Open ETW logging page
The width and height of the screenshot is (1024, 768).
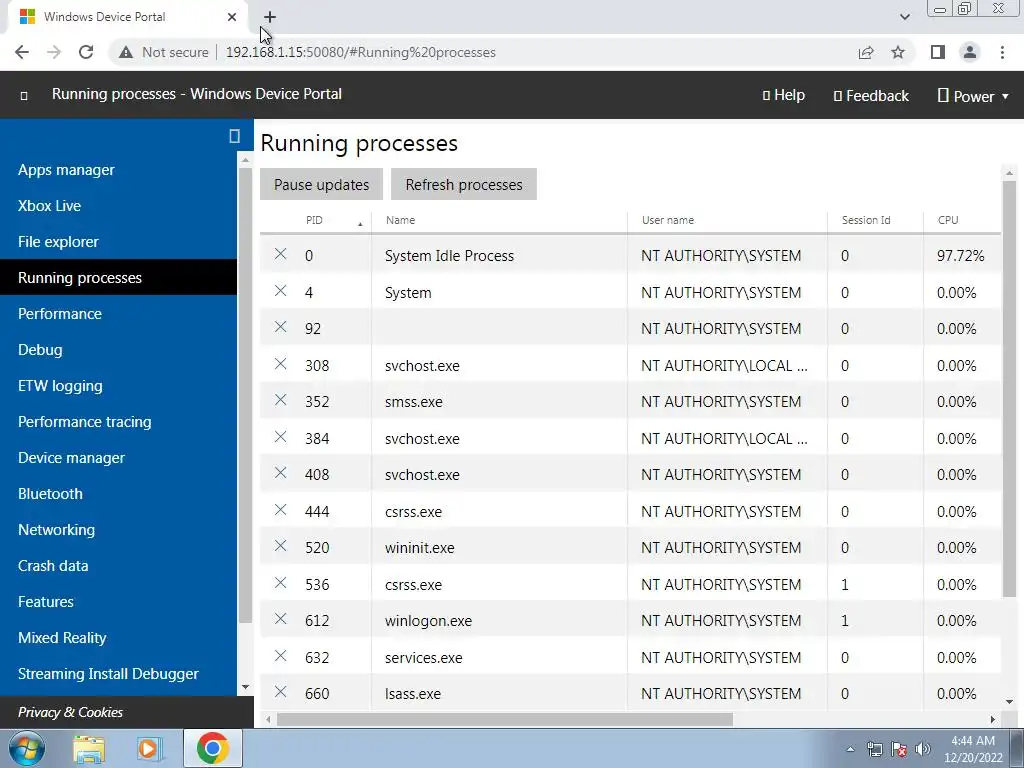coord(60,385)
